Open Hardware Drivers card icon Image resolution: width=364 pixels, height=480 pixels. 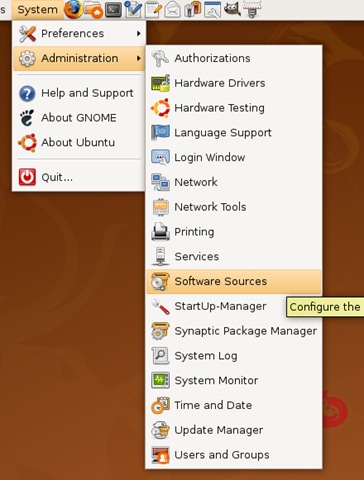(160, 83)
